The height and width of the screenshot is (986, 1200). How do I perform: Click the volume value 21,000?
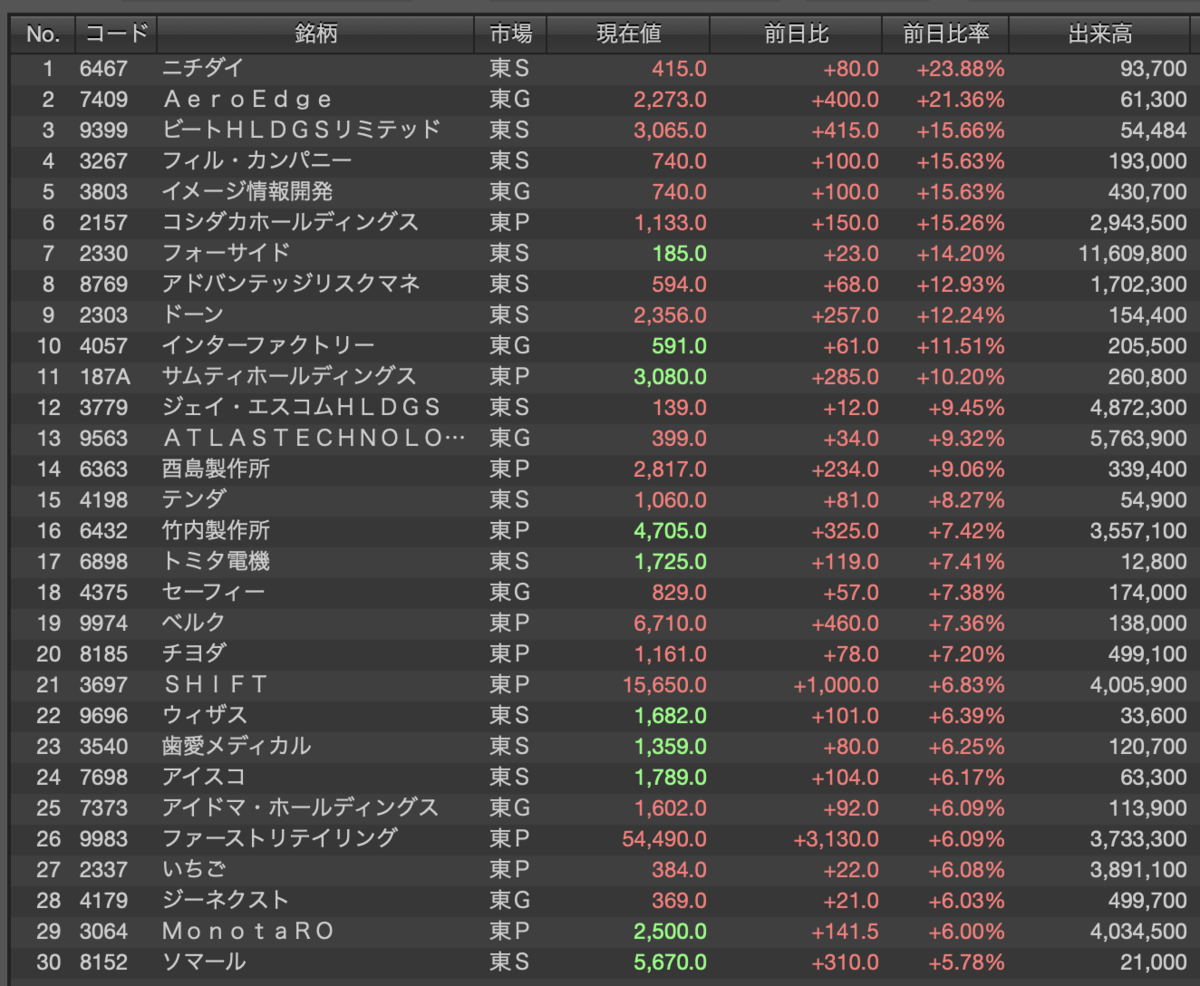tap(1156, 961)
